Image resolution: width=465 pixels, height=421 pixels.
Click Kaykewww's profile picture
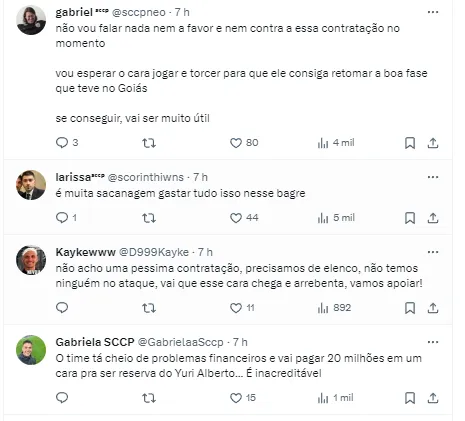31,260
